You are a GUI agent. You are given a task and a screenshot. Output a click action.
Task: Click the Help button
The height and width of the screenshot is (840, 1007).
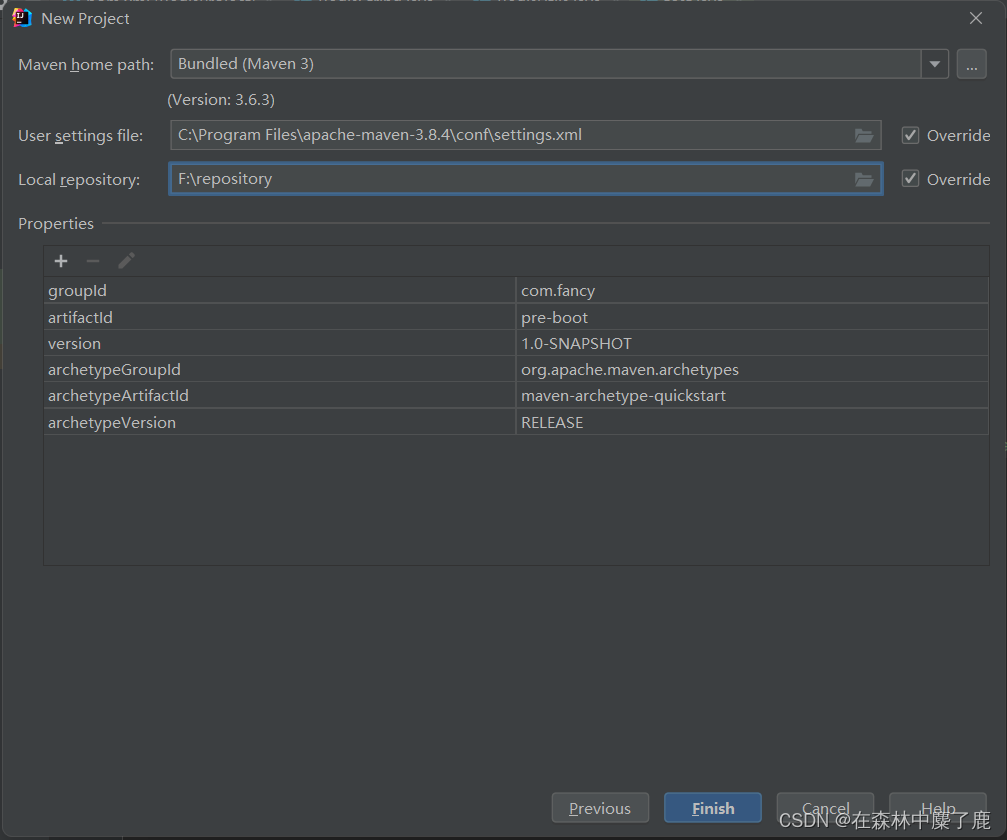[938, 808]
